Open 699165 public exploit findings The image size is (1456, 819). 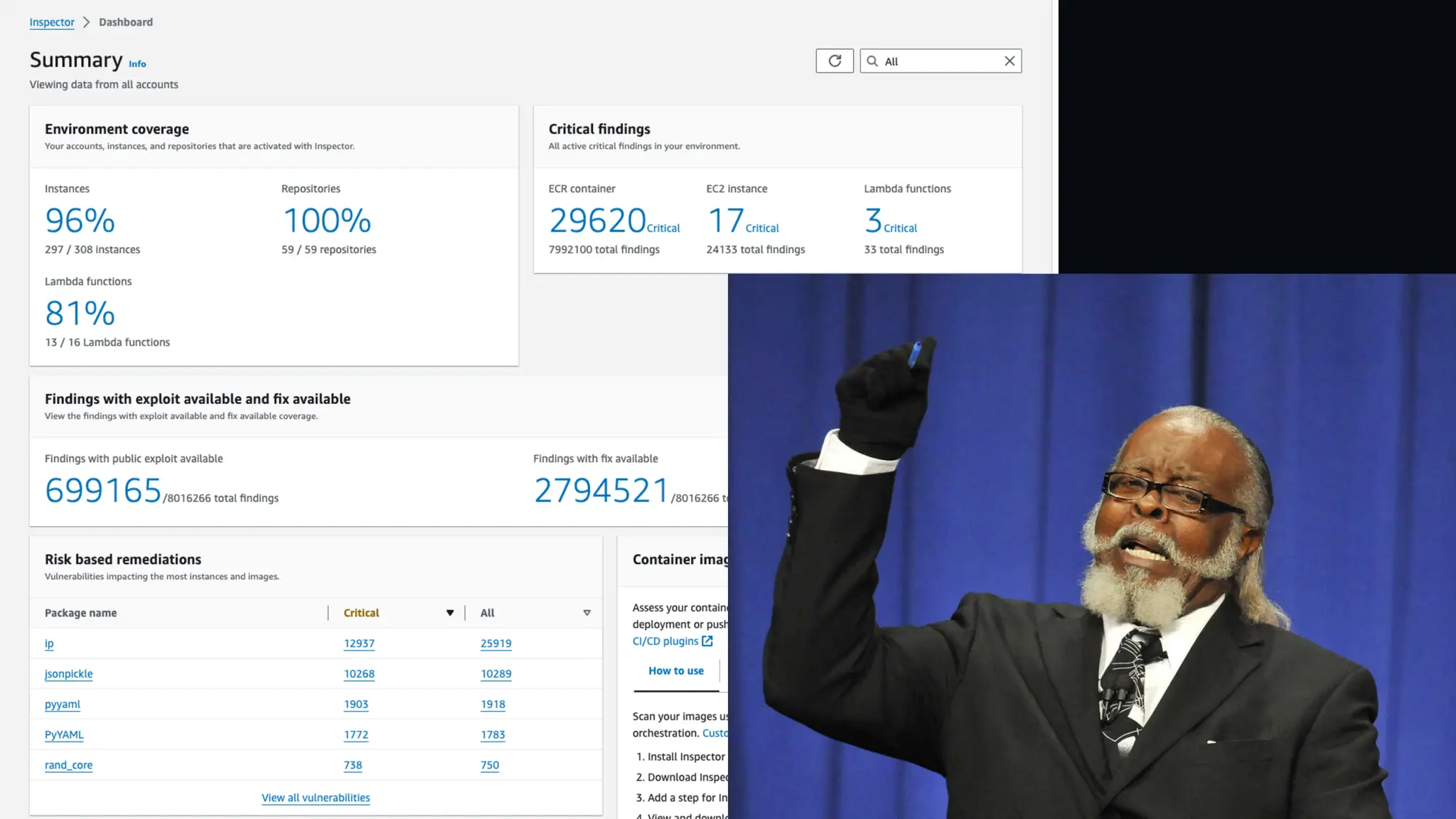click(103, 491)
